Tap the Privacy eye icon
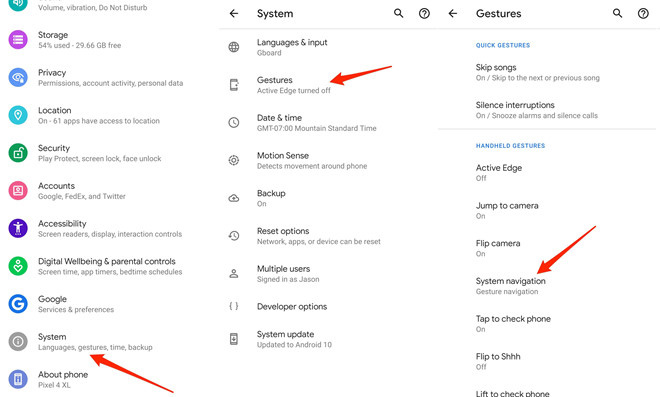 [18, 77]
